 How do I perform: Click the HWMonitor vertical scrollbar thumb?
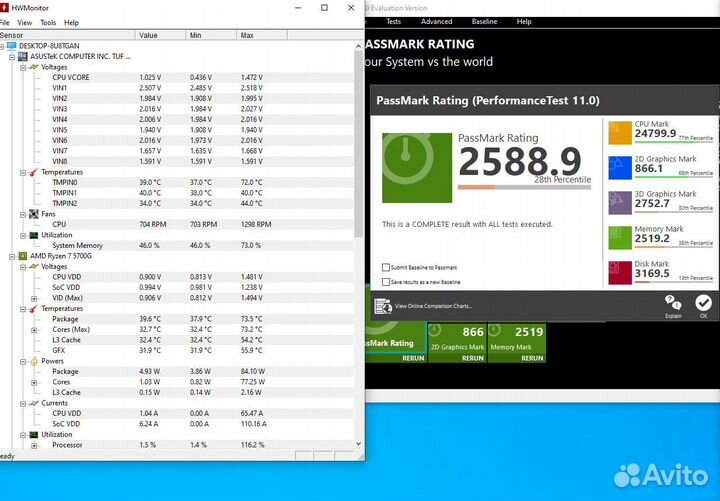358,144
